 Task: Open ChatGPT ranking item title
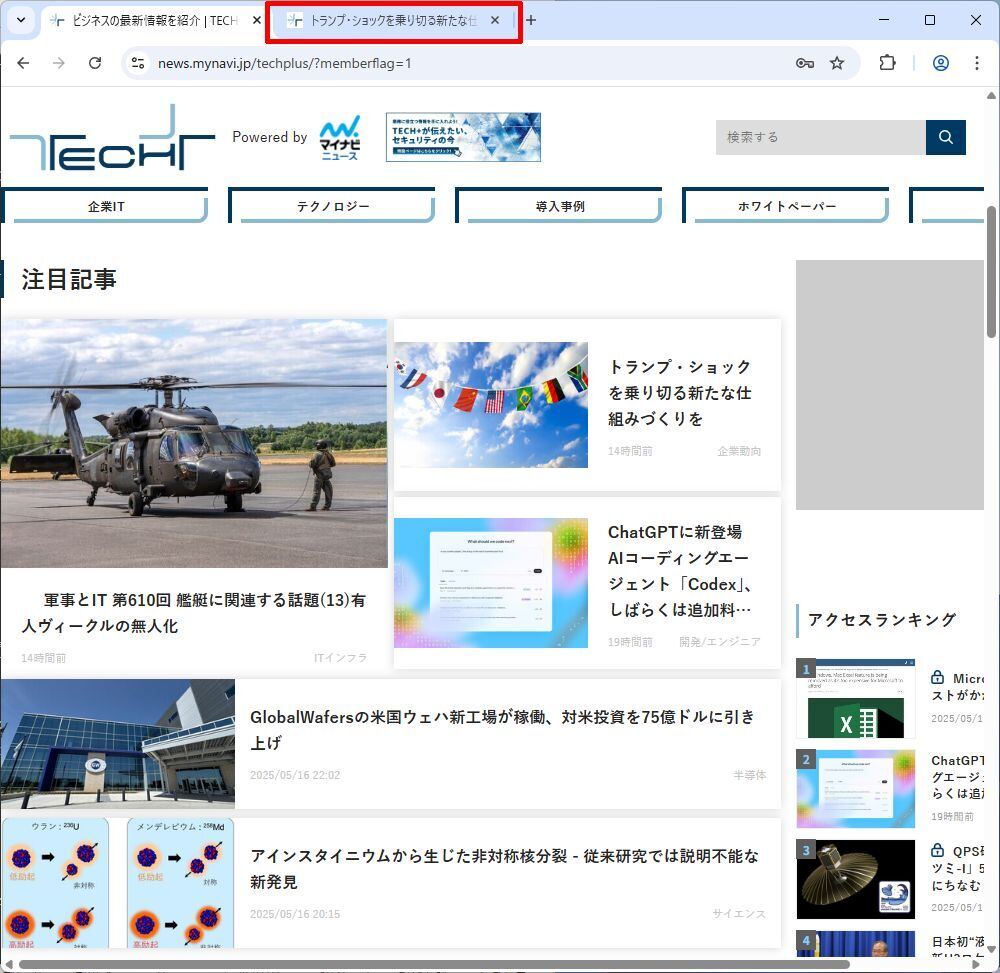click(x=957, y=777)
